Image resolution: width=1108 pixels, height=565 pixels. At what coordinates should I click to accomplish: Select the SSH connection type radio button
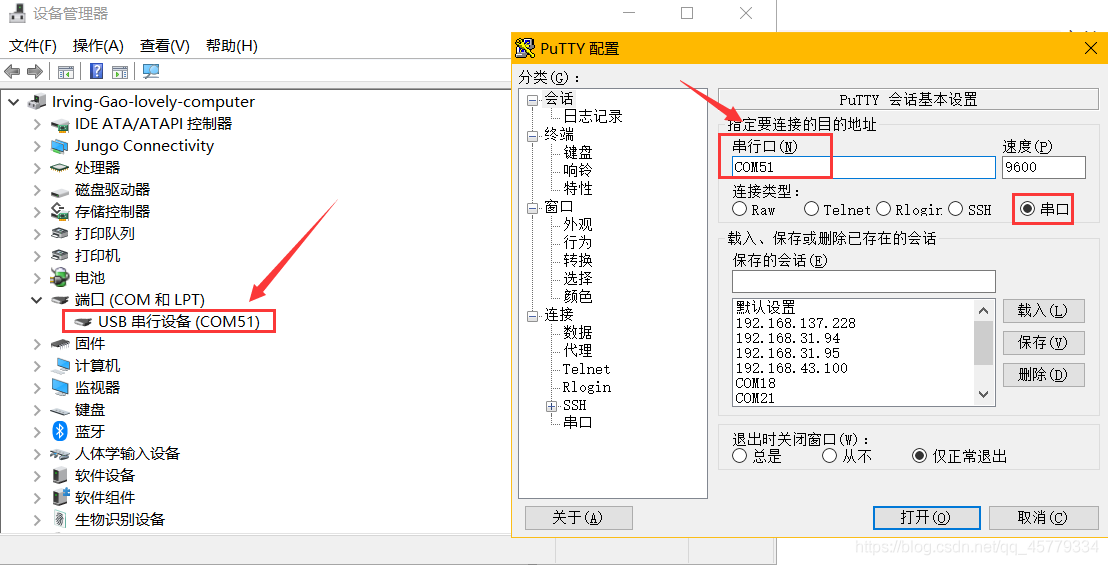point(956,209)
